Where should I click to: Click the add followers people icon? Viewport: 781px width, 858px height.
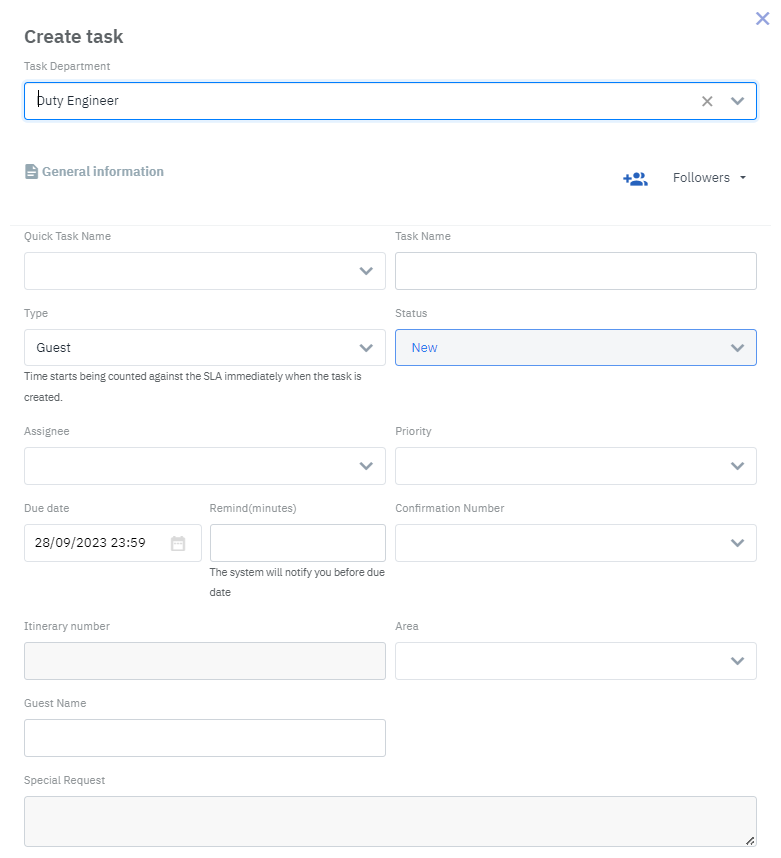coord(635,178)
